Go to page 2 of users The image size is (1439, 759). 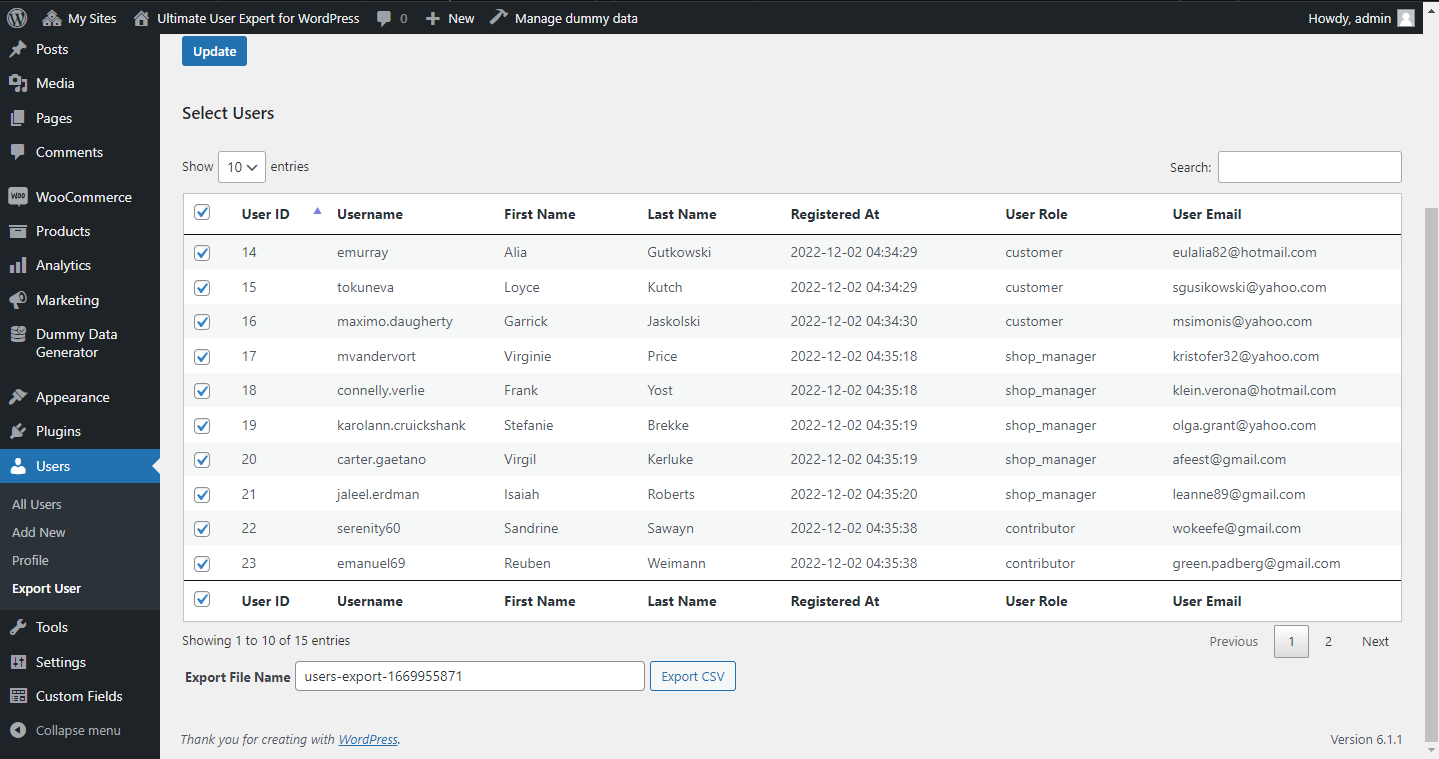1328,641
